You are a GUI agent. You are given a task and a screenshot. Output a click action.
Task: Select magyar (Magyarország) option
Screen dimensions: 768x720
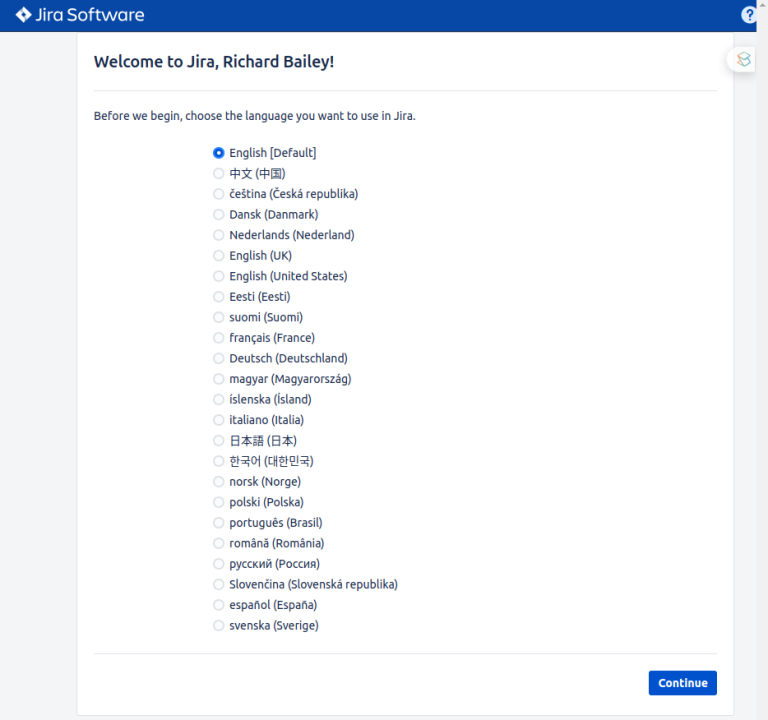(x=218, y=379)
